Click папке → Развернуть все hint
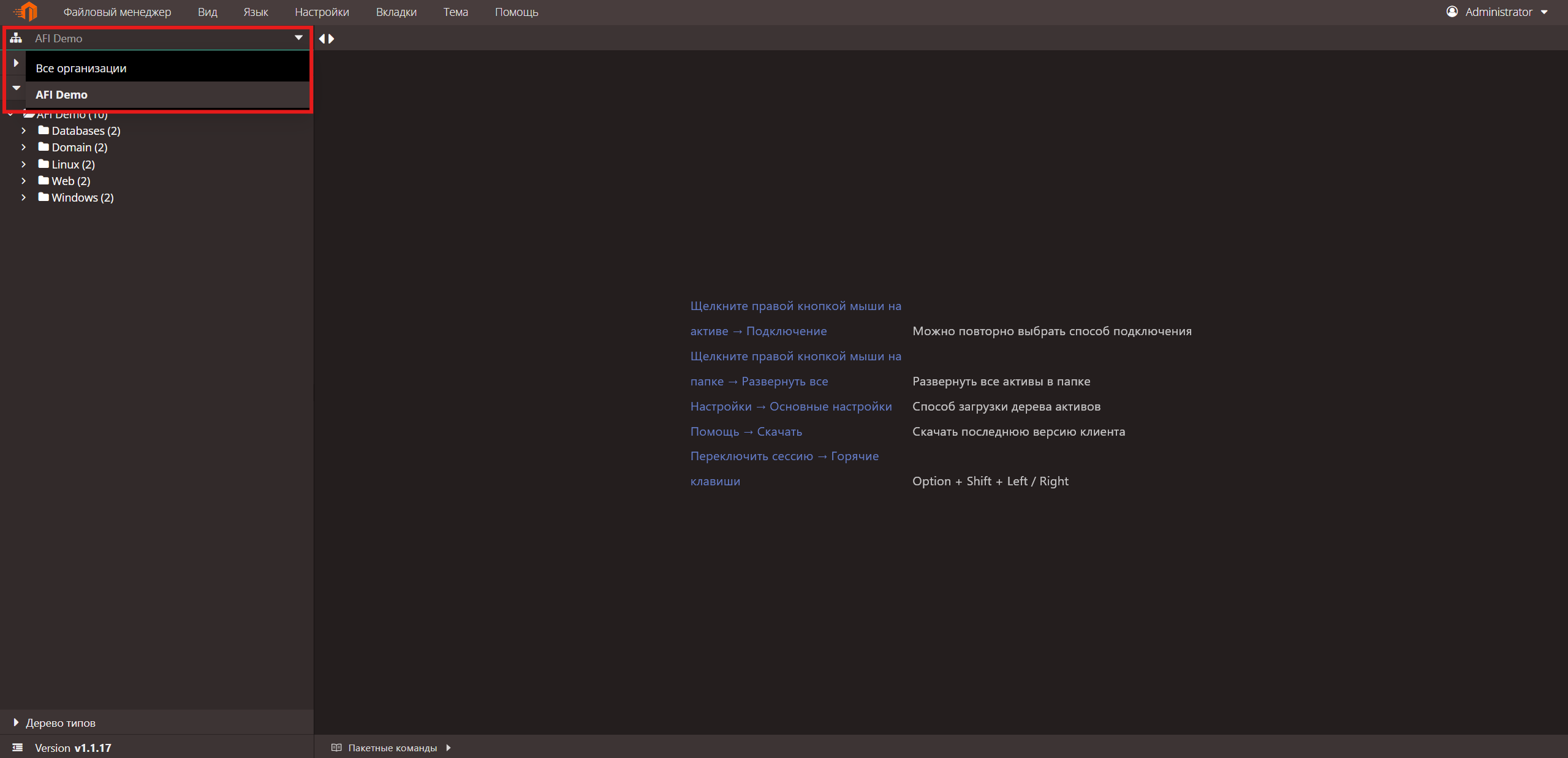Image resolution: width=1568 pixels, height=758 pixels. [x=759, y=381]
